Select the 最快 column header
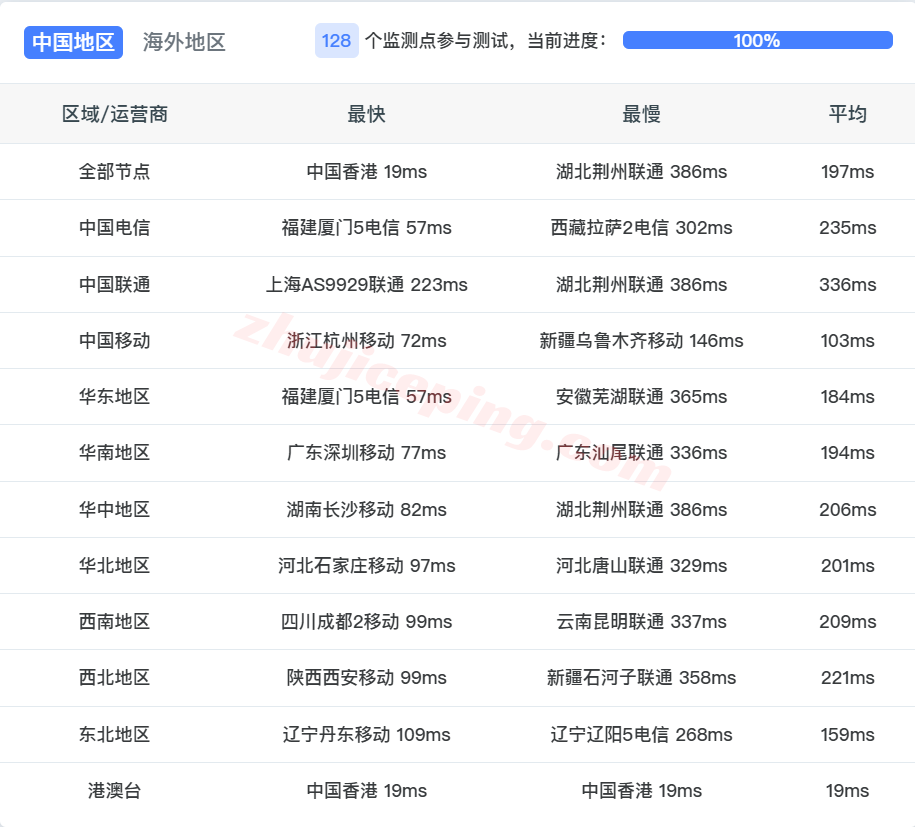915x827 pixels. tap(366, 114)
